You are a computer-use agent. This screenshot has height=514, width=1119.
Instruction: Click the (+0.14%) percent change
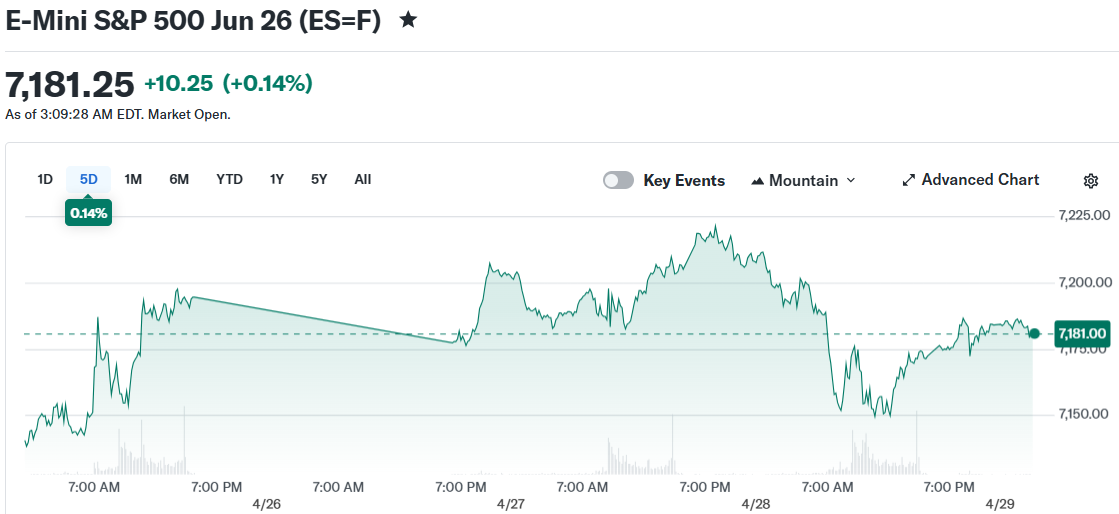click(x=268, y=84)
